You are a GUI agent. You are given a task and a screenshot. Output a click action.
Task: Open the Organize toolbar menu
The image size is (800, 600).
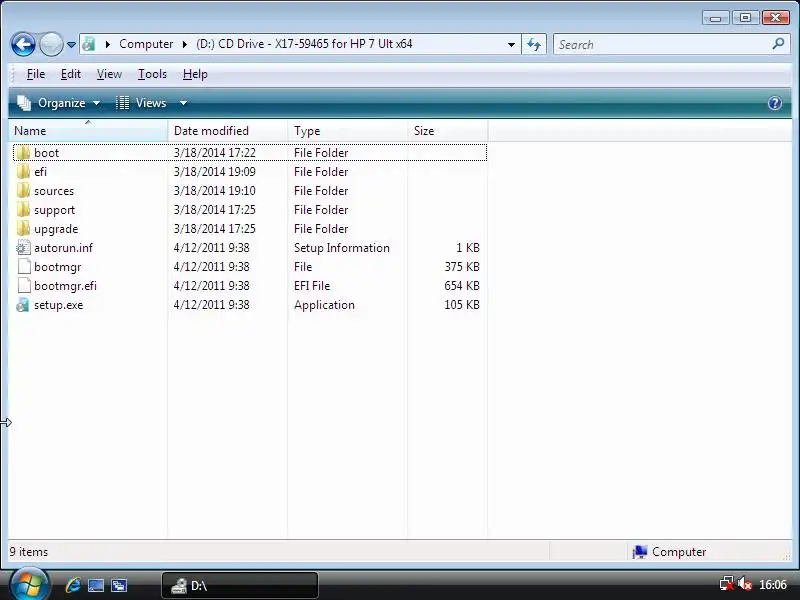click(59, 103)
